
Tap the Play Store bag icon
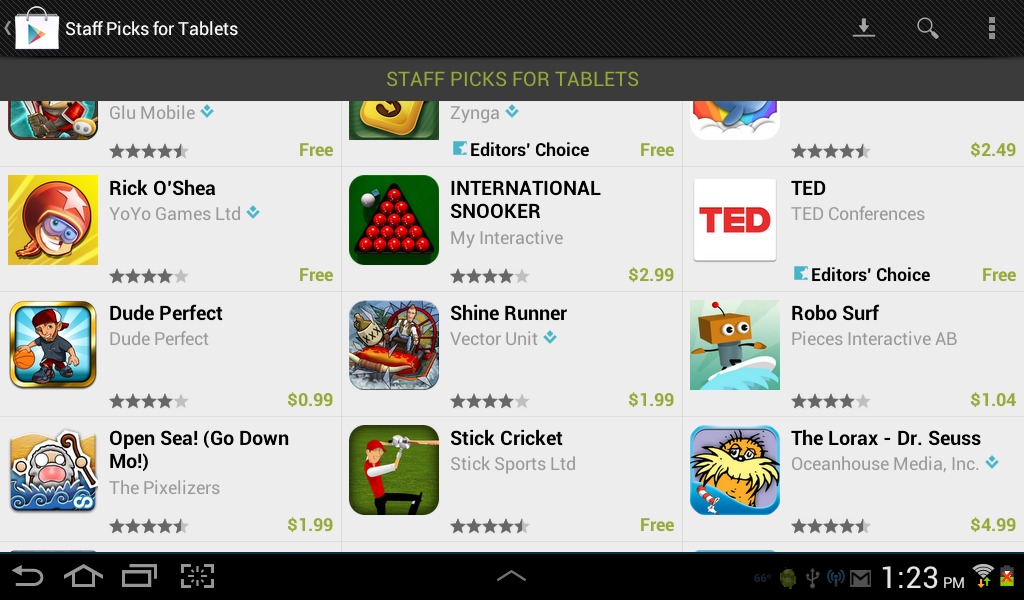coord(37,29)
